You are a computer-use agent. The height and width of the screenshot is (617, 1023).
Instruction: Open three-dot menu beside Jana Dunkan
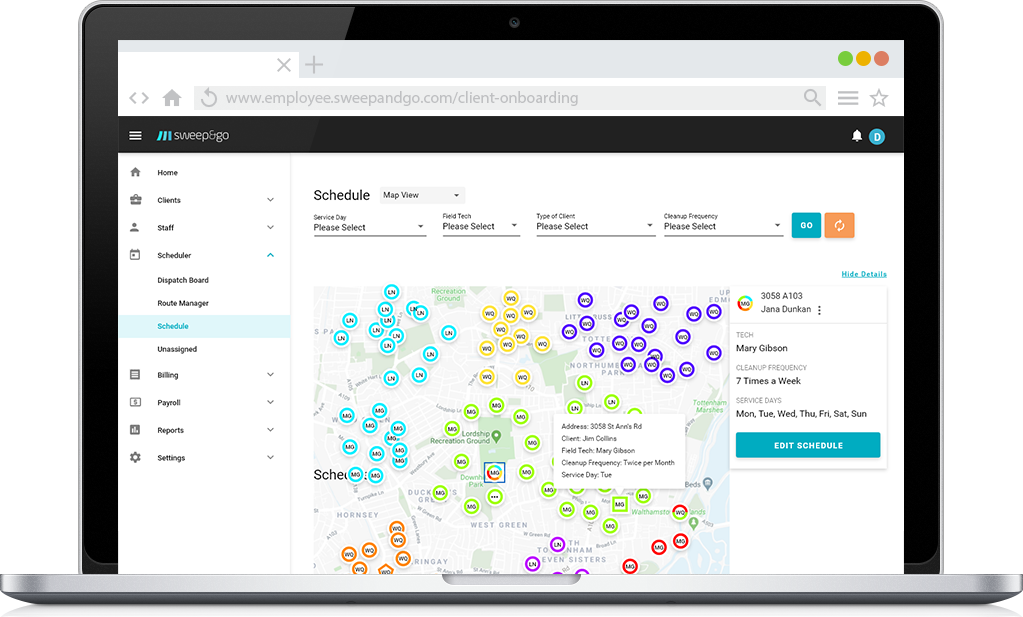(x=819, y=310)
